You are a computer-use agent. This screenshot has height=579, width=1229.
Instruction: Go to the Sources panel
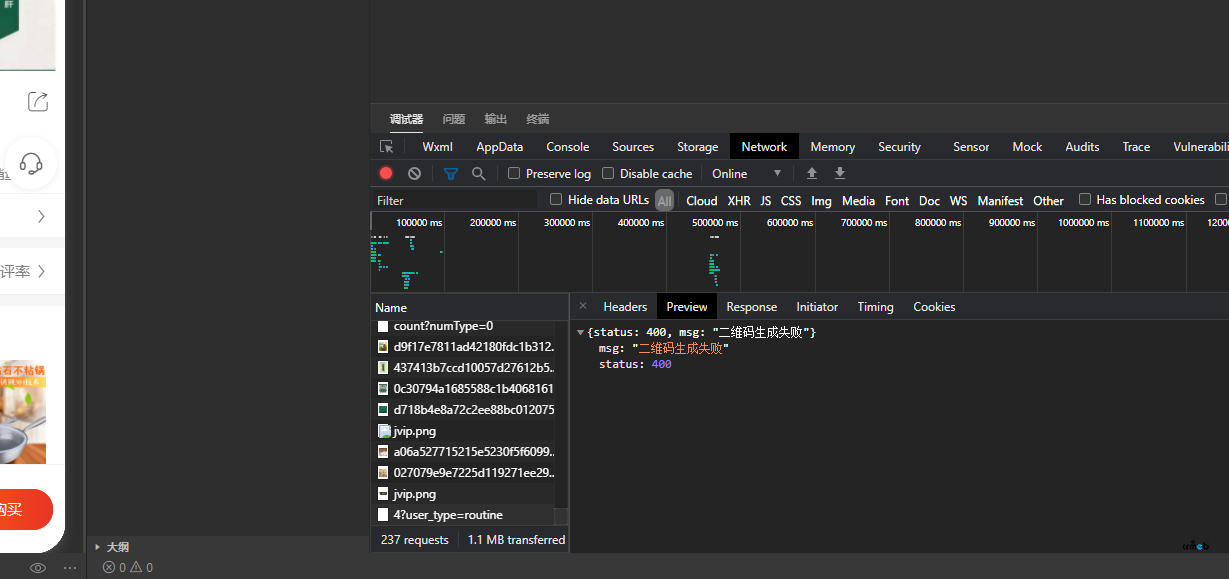pyautogui.click(x=633, y=147)
